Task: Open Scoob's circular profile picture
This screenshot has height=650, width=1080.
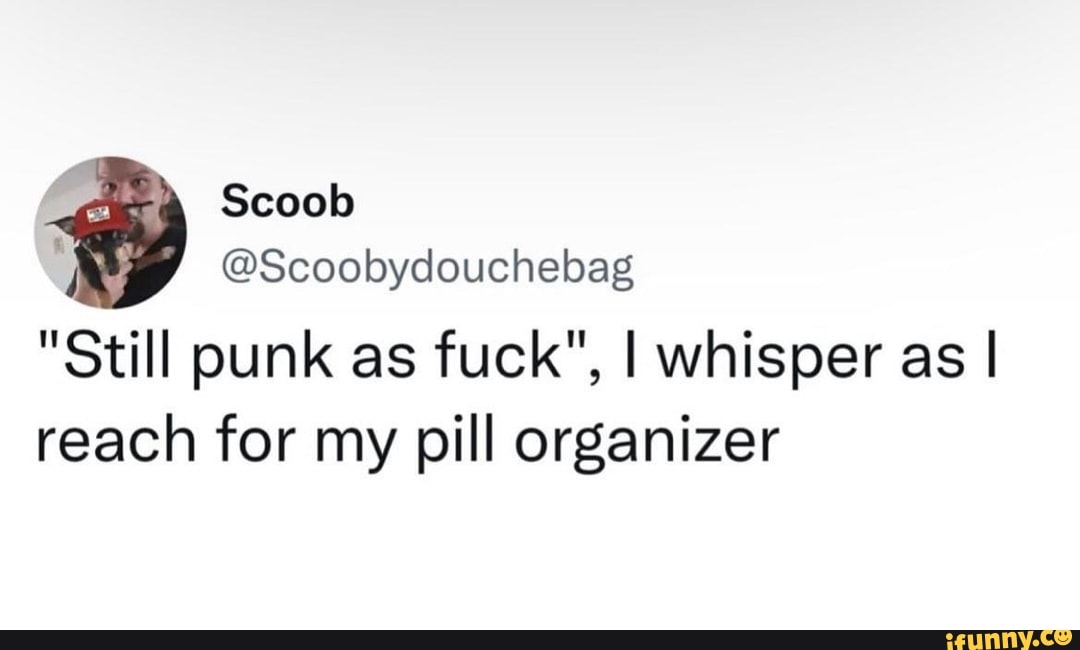Action: (111, 232)
